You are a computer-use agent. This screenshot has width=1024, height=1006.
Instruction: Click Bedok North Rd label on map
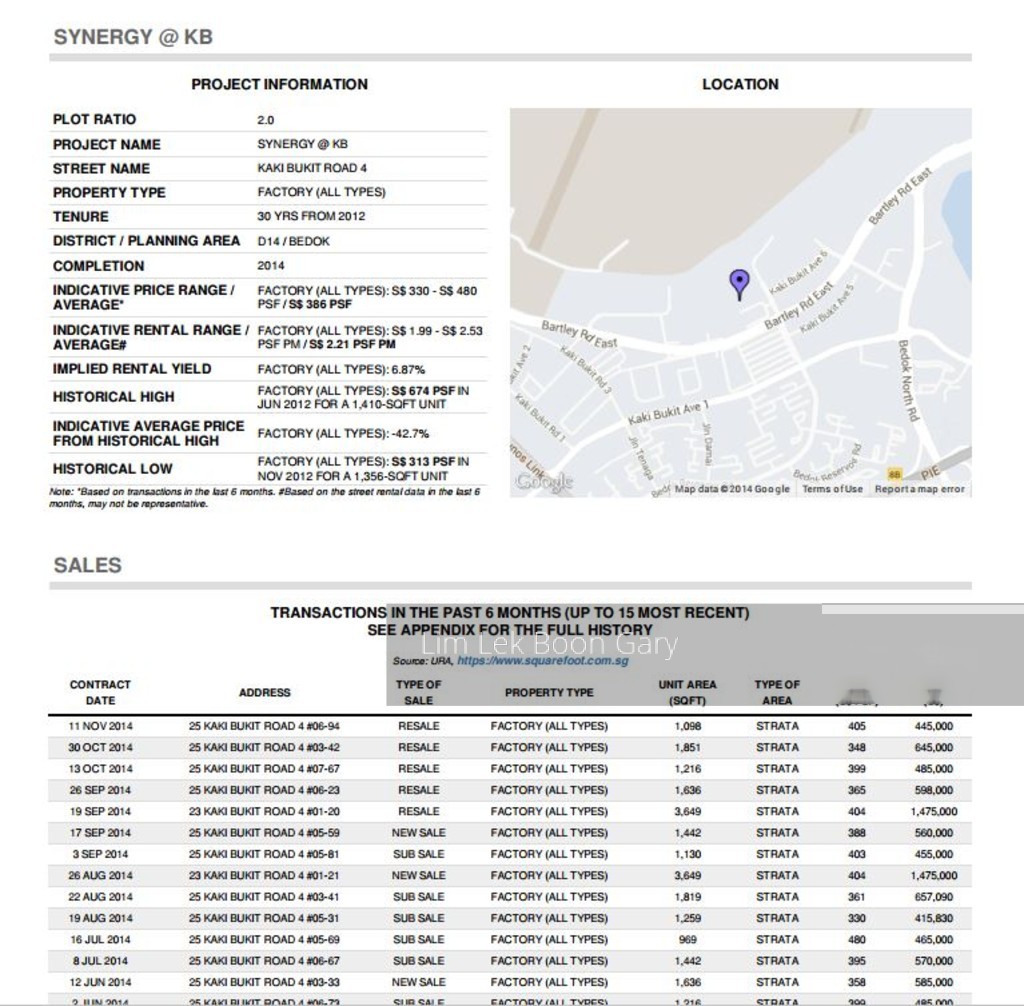(908, 380)
